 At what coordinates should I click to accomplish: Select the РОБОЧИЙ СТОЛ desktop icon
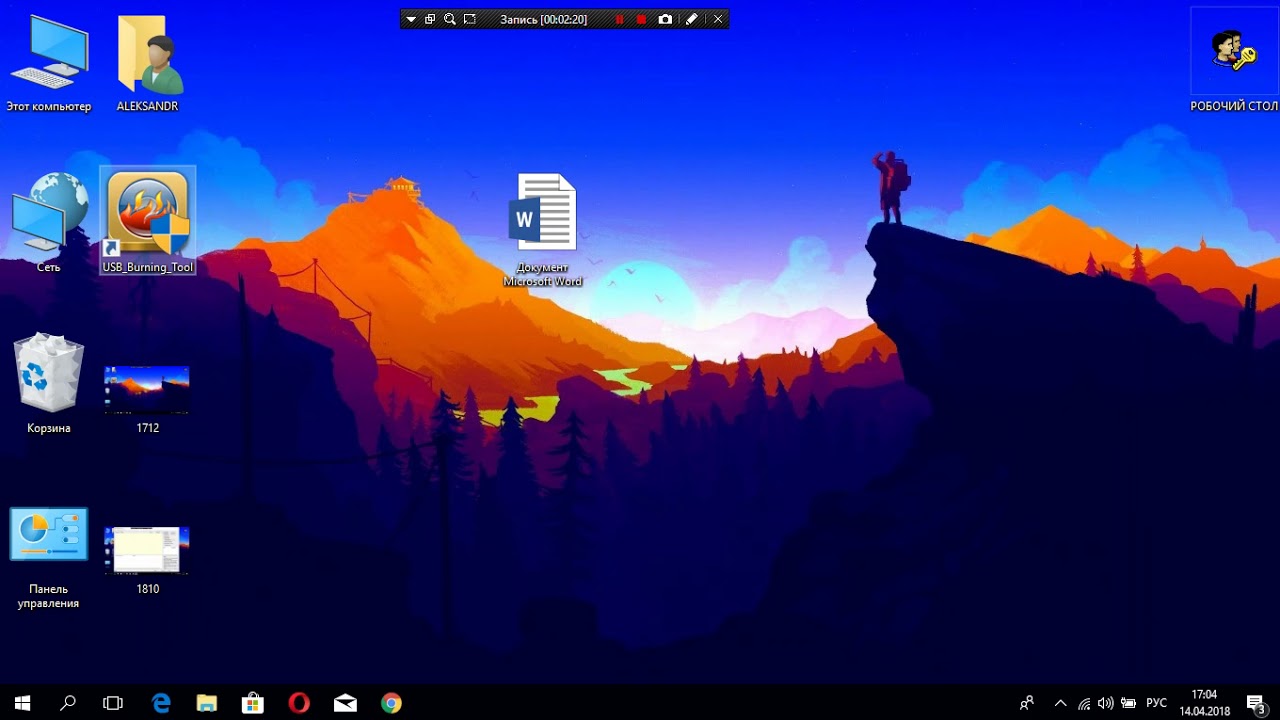coord(1234,62)
